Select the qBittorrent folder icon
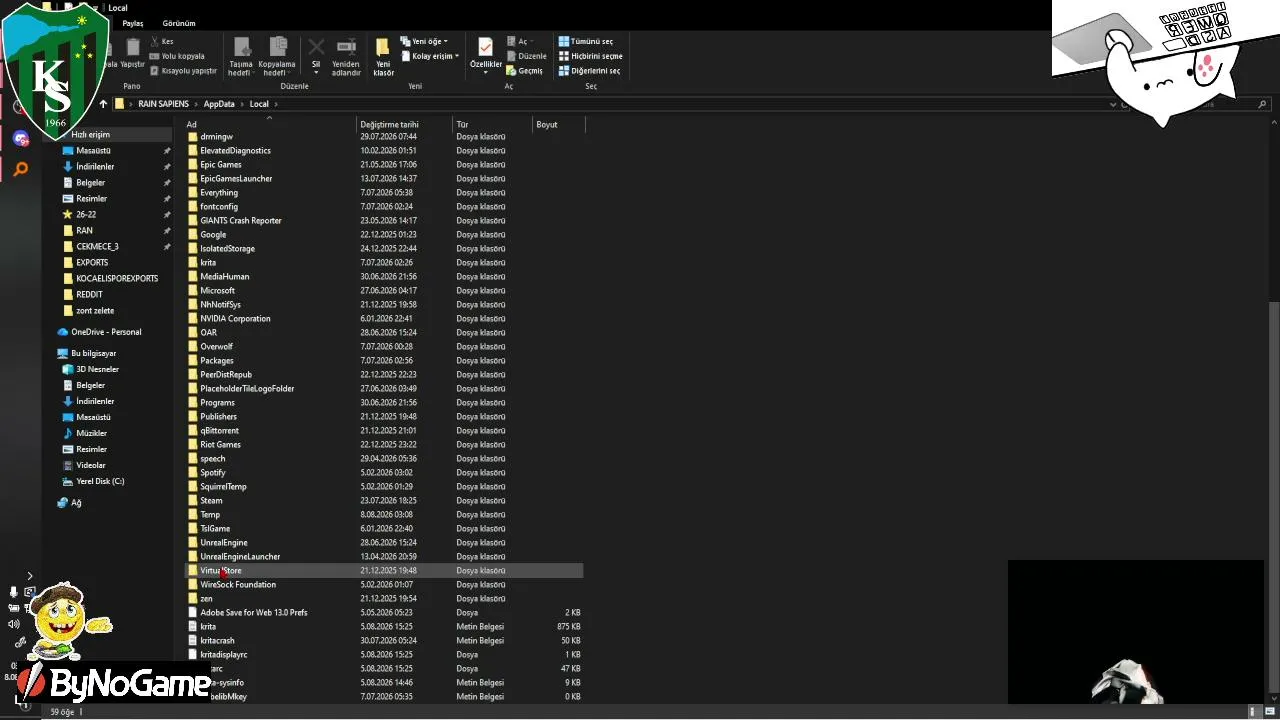This screenshot has width=1280, height=720. (x=193, y=431)
